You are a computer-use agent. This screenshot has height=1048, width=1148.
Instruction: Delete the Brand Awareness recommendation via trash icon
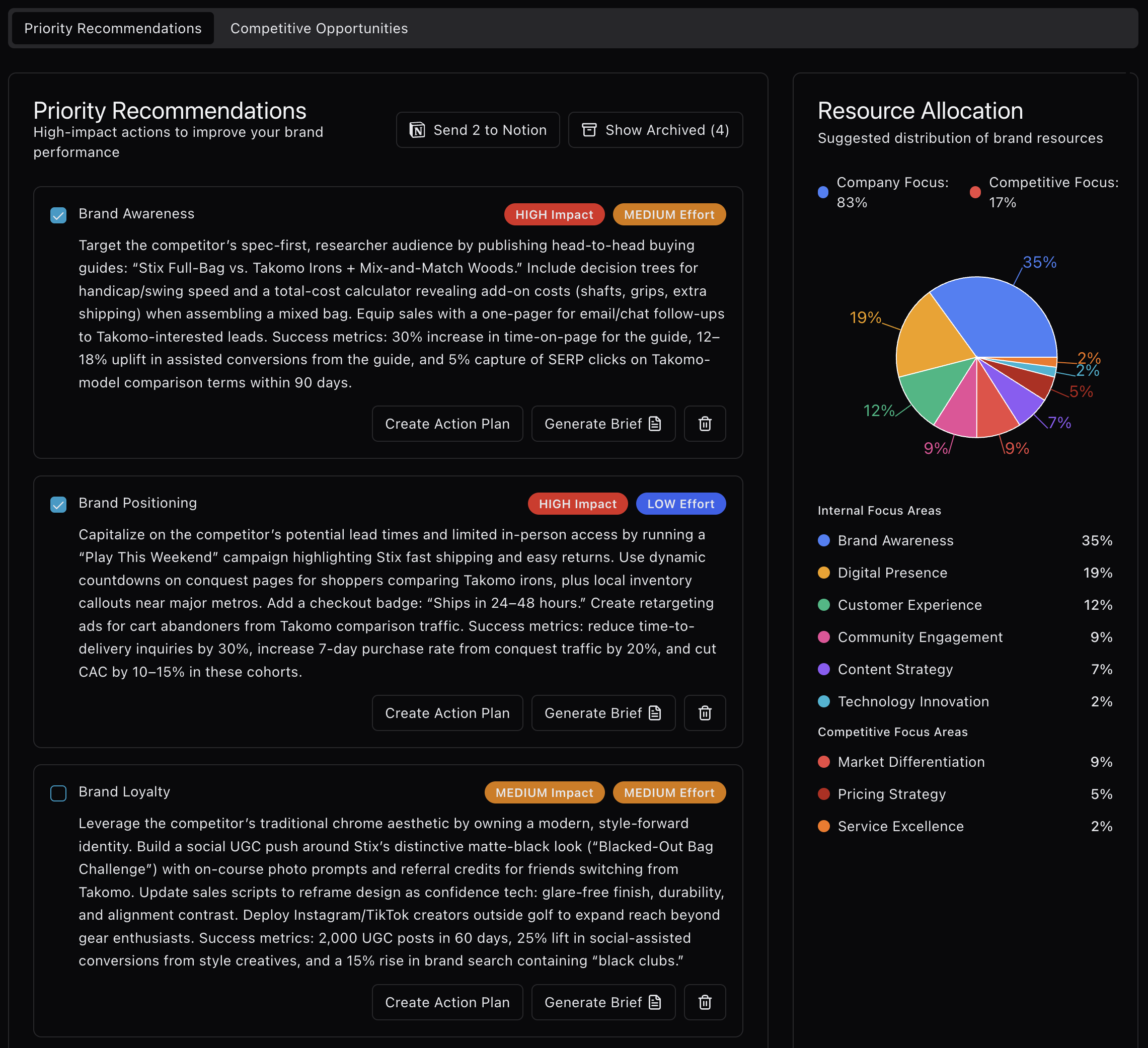705,424
